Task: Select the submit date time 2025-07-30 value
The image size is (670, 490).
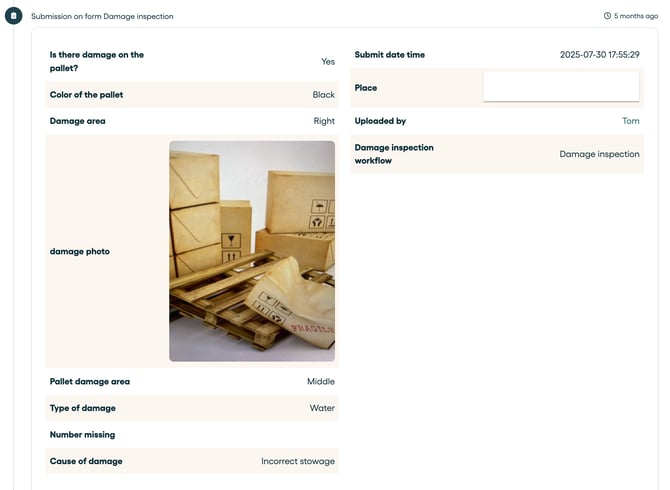Action: [599, 55]
